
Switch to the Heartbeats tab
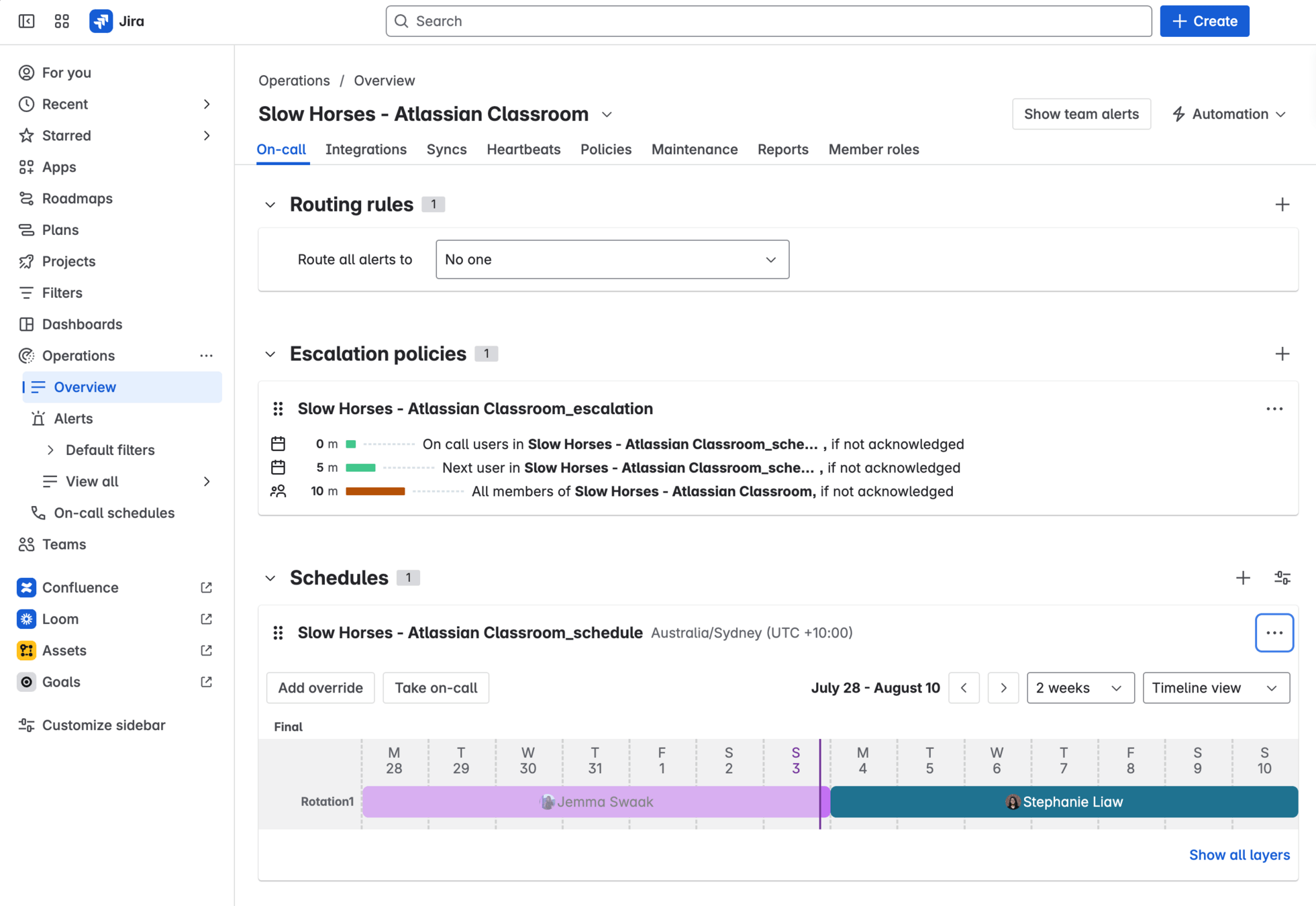click(523, 150)
